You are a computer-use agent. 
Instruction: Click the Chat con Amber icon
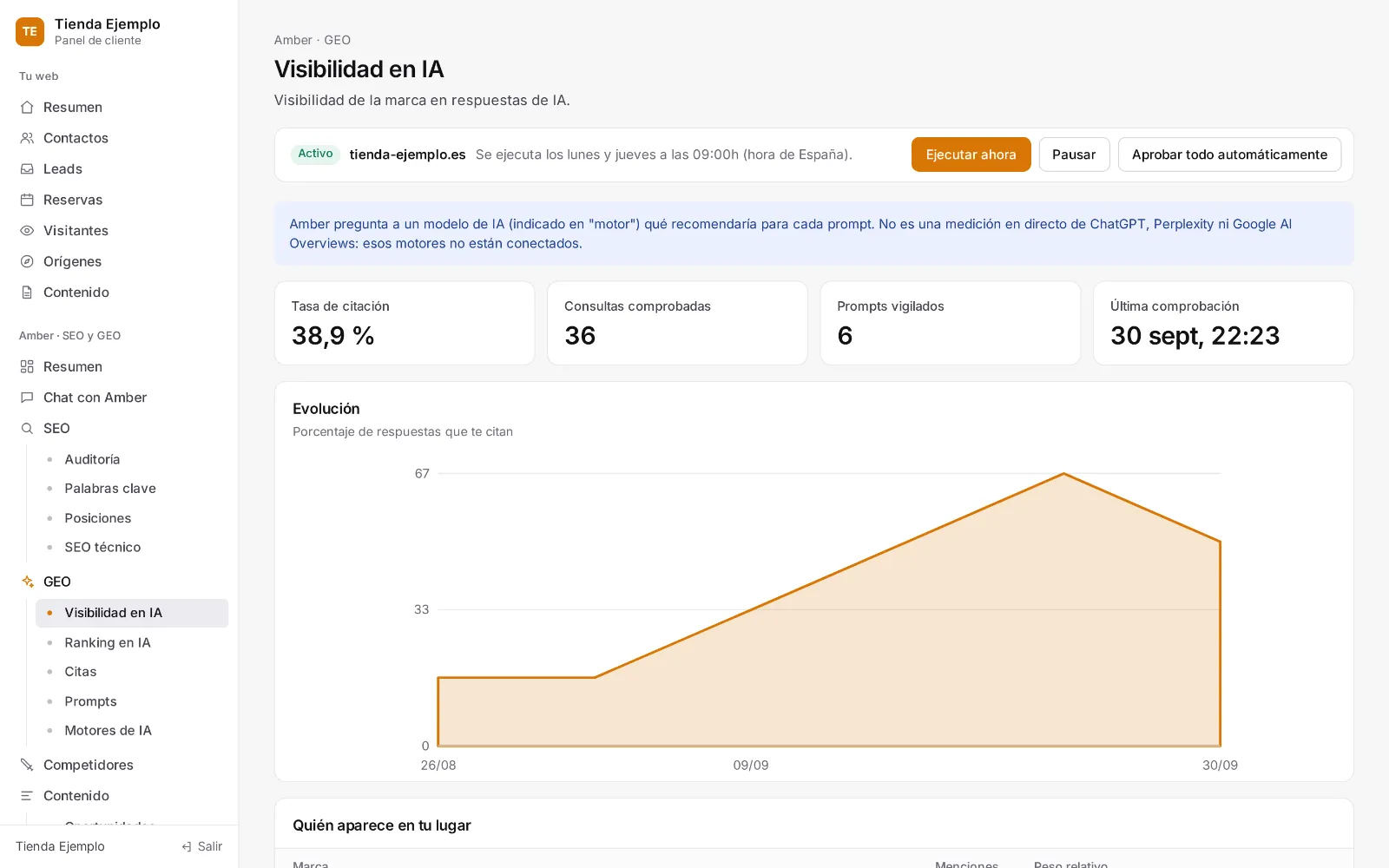(27, 398)
